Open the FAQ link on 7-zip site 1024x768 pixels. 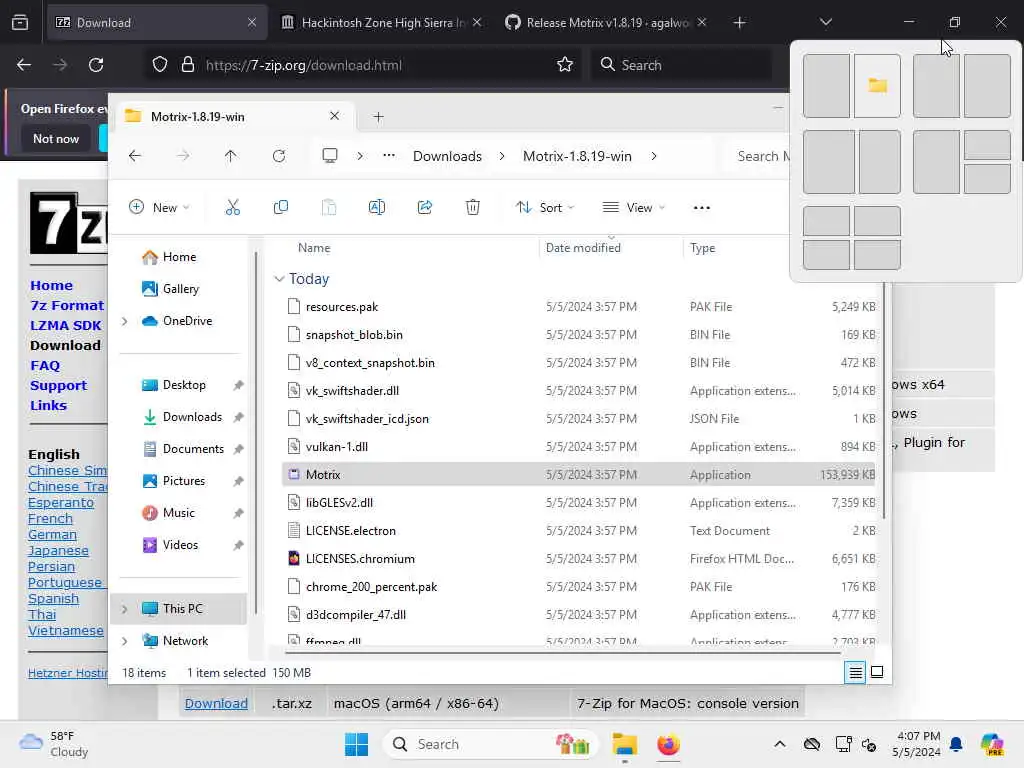[45, 366]
